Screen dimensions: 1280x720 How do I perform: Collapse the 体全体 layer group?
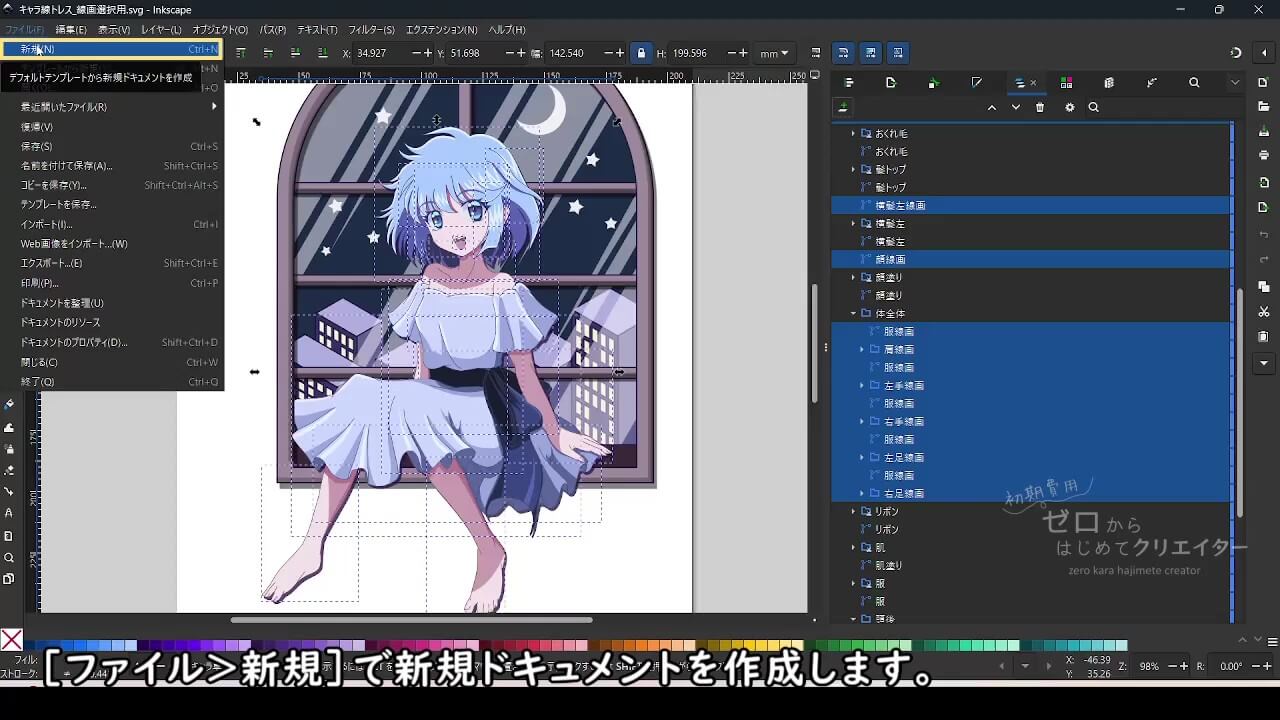pos(853,313)
